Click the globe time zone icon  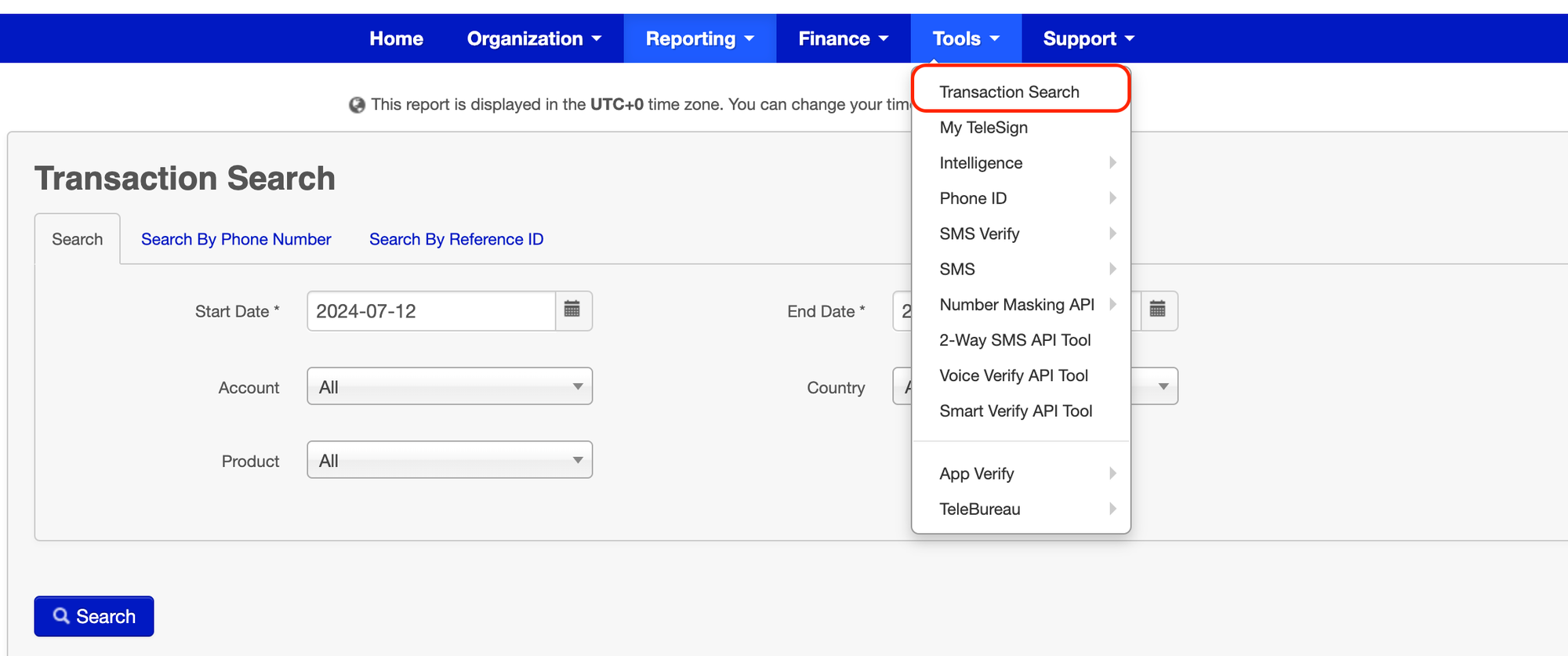click(357, 105)
